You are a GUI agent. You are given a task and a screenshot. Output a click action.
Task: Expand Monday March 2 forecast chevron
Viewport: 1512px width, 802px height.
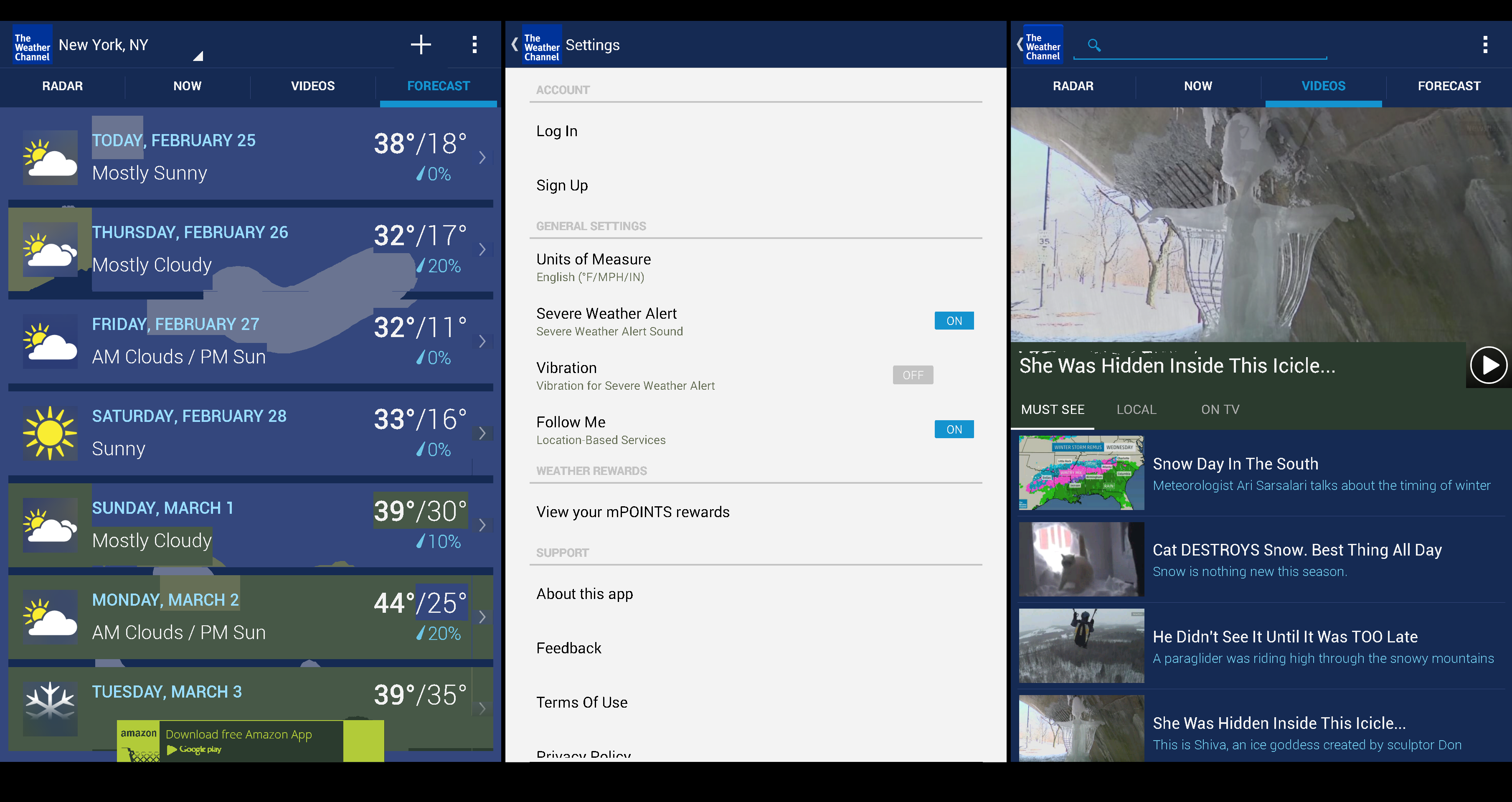pos(482,617)
